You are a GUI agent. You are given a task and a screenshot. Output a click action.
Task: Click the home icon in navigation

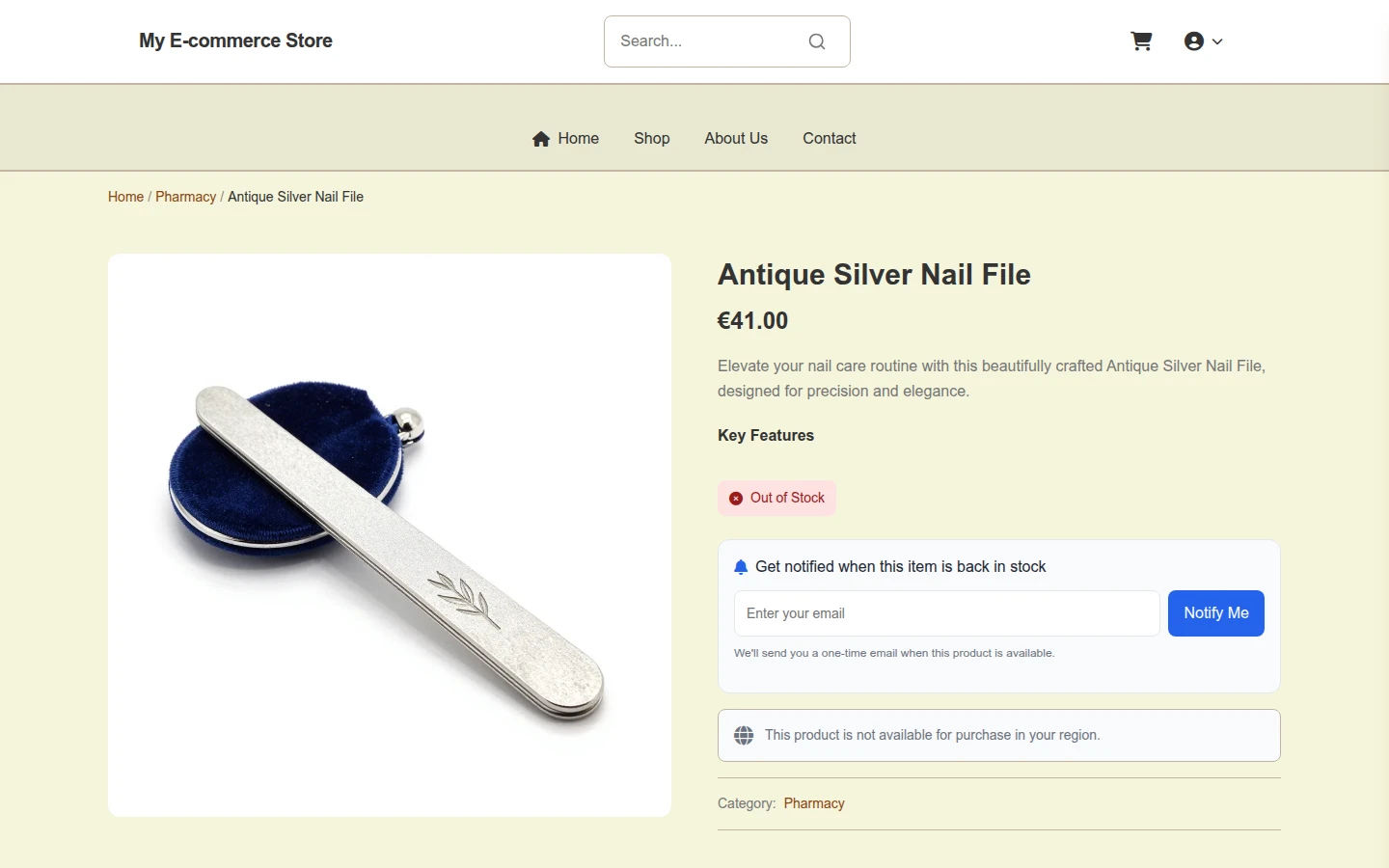541,139
